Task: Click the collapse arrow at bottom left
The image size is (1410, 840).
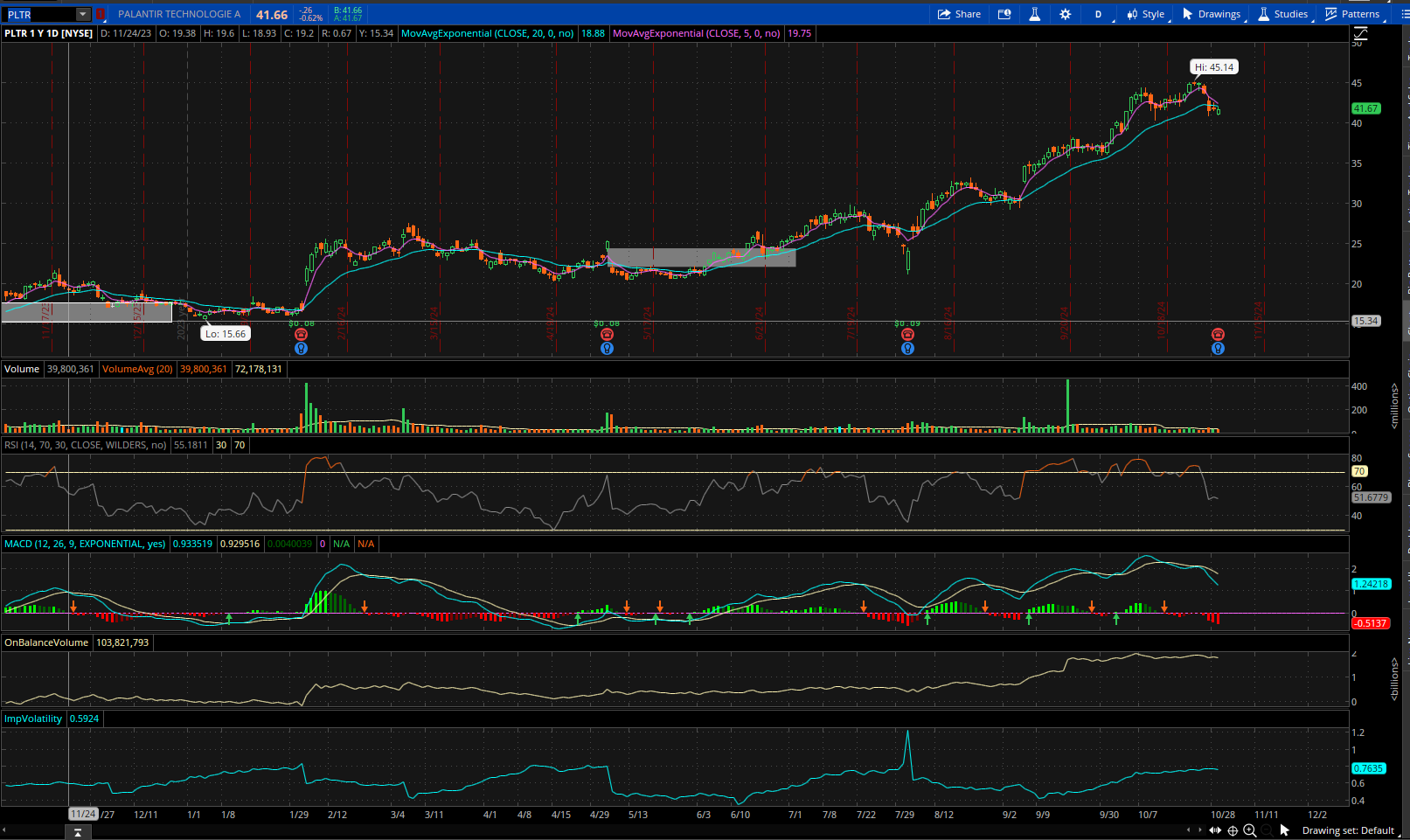Action: click(78, 832)
